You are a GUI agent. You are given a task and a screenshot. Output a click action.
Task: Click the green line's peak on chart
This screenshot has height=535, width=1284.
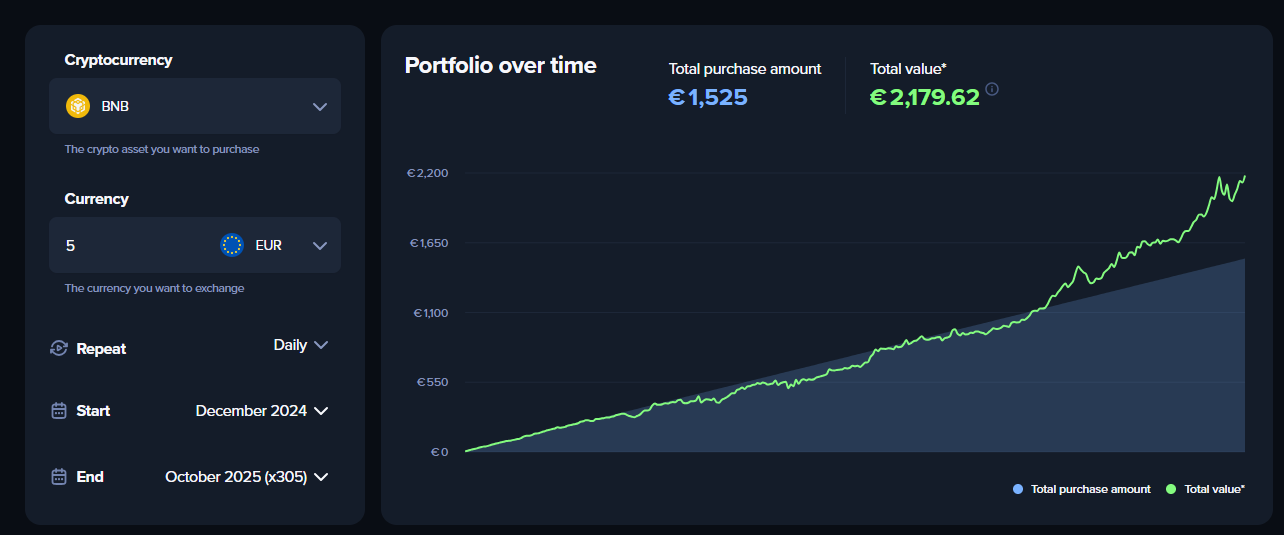pyautogui.click(x=1220, y=178)
